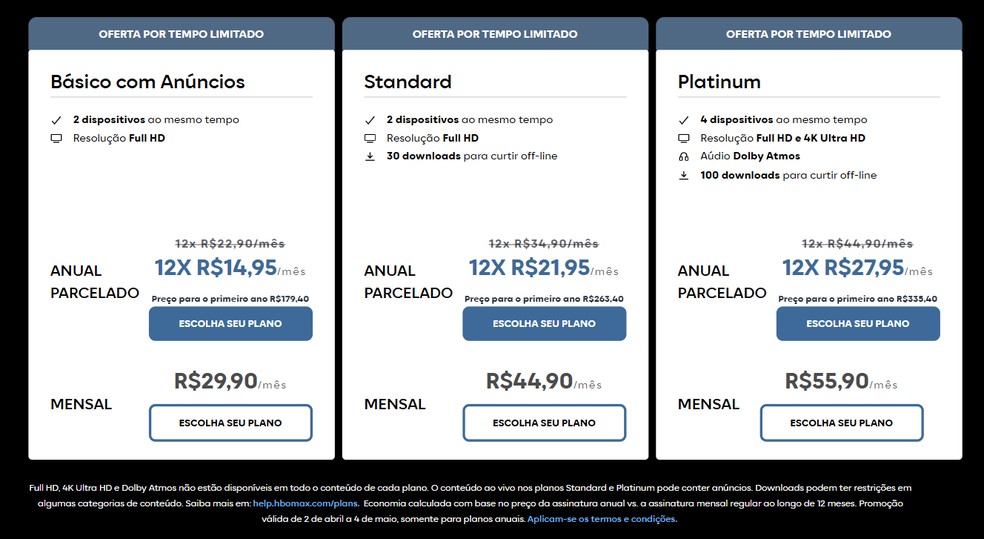Click checkmark icon in Standard plan
The width and height of the screenshot is (984, 539).
[370, 120]
